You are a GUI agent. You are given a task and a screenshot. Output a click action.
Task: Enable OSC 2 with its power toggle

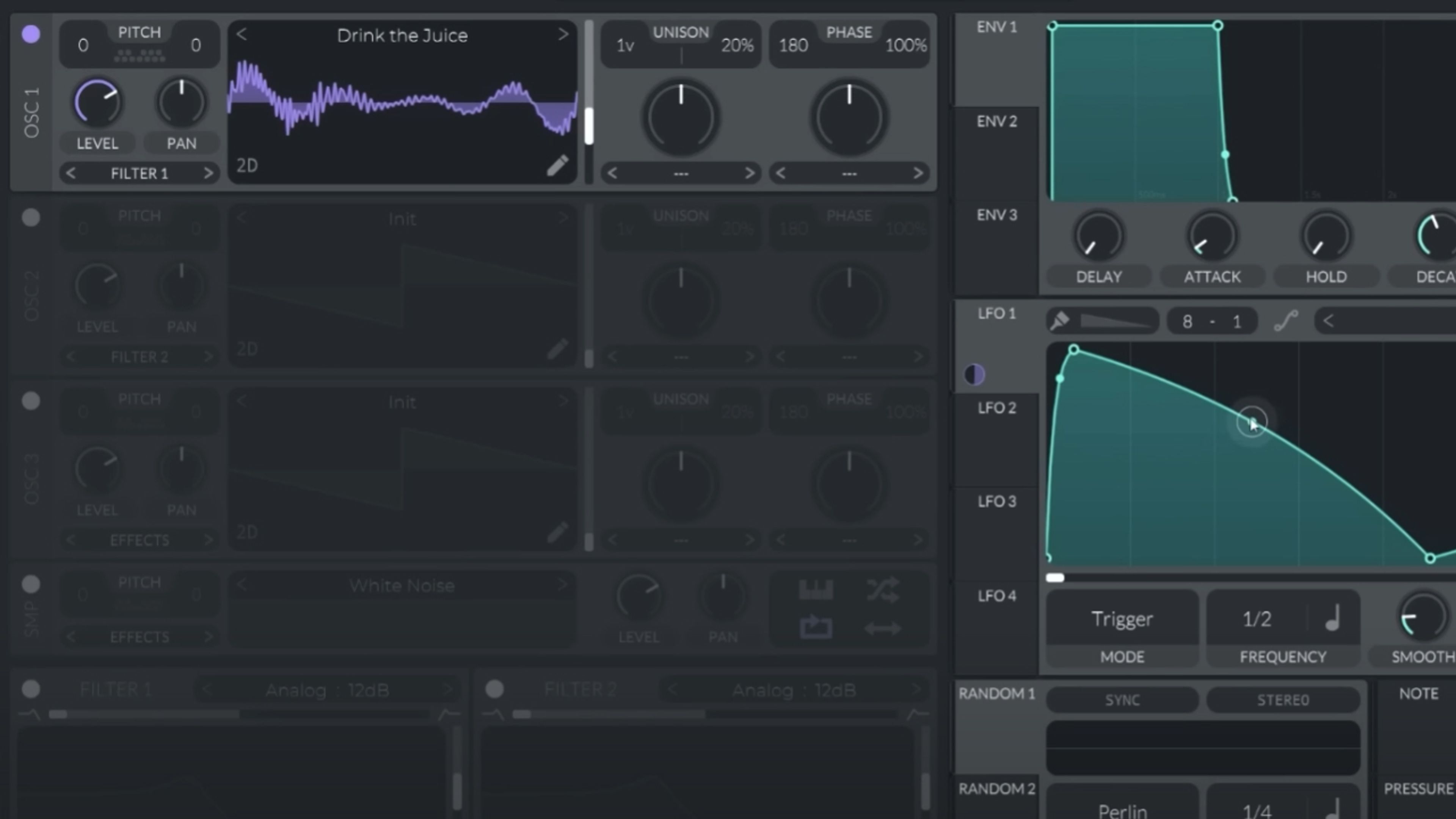(x=31, y=218)
